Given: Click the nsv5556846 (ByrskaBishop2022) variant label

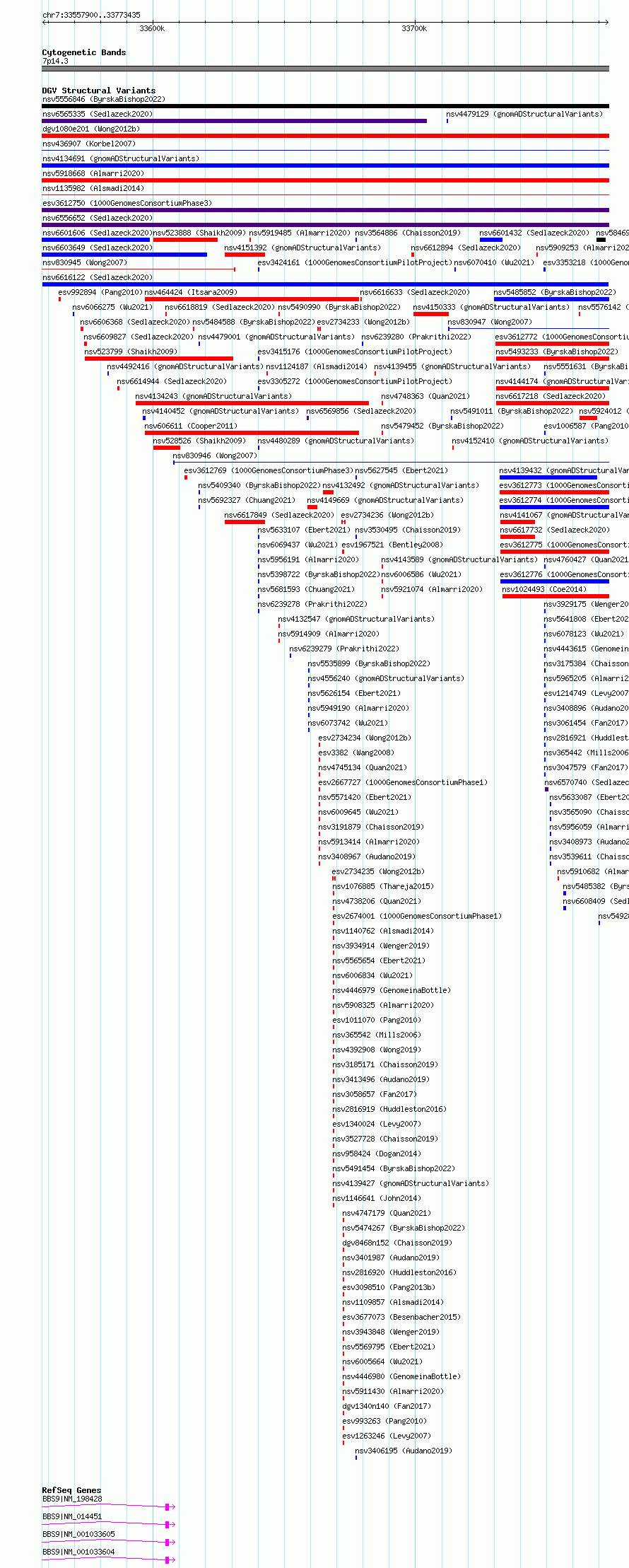Looking at the screenshot, I should [103, 100].
